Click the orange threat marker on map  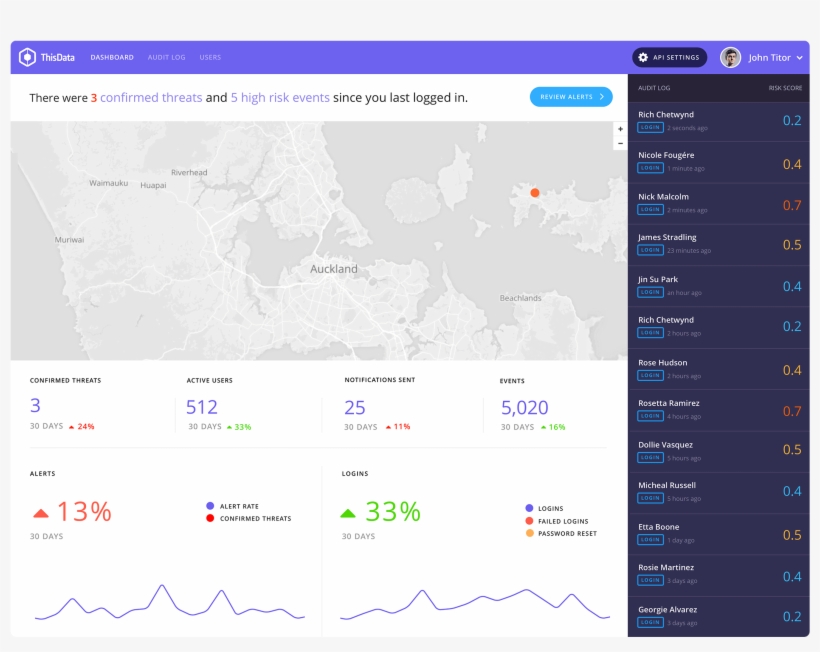[x=535, y=192]
